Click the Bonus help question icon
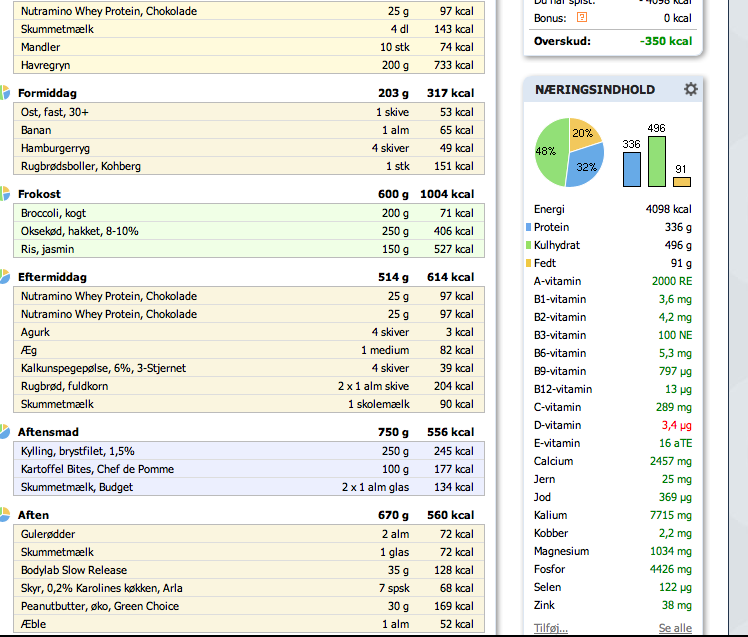 click(x=582, y=18)
